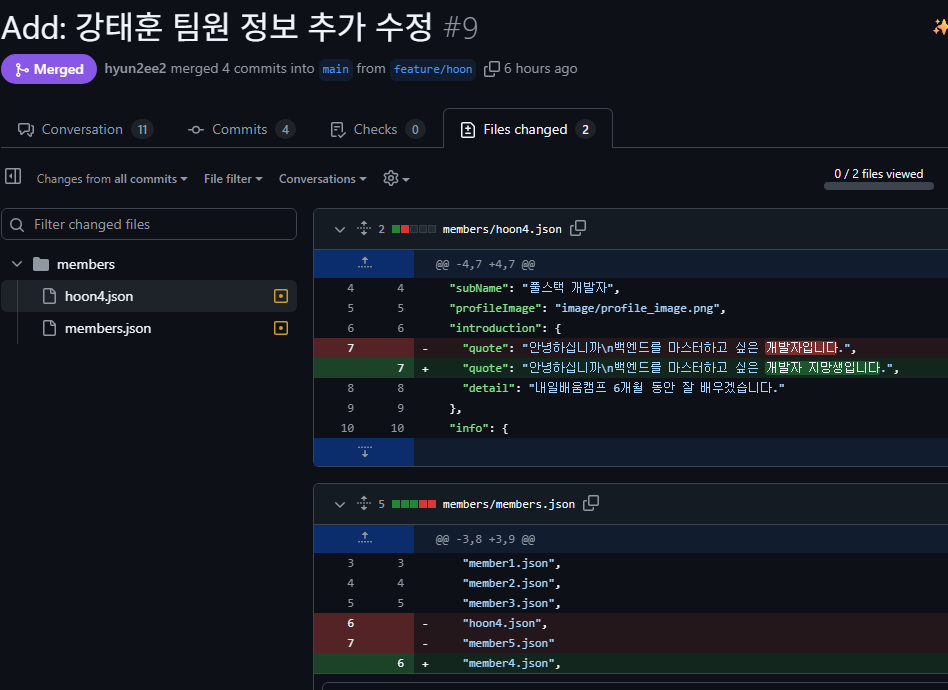The image size is (948, 690).
Task: Click the 6 hours ago timestamp
Action: tap(541, 68)
